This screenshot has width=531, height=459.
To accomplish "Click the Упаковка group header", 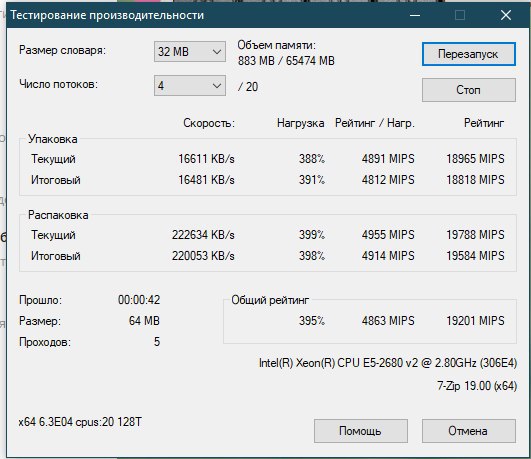I will pos(52,139).
